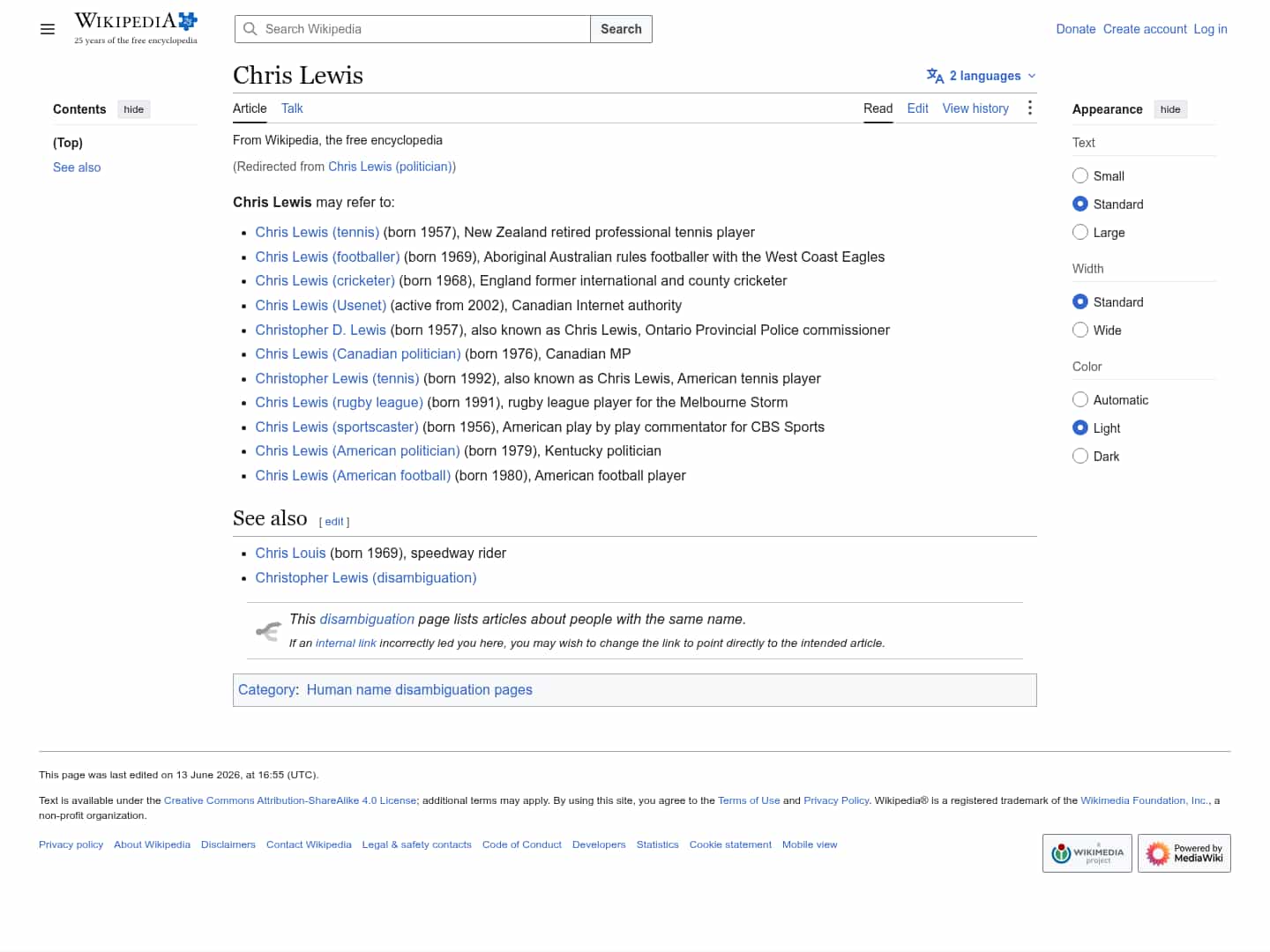Click the disambiguation fork icon

[x=268, y=631]
